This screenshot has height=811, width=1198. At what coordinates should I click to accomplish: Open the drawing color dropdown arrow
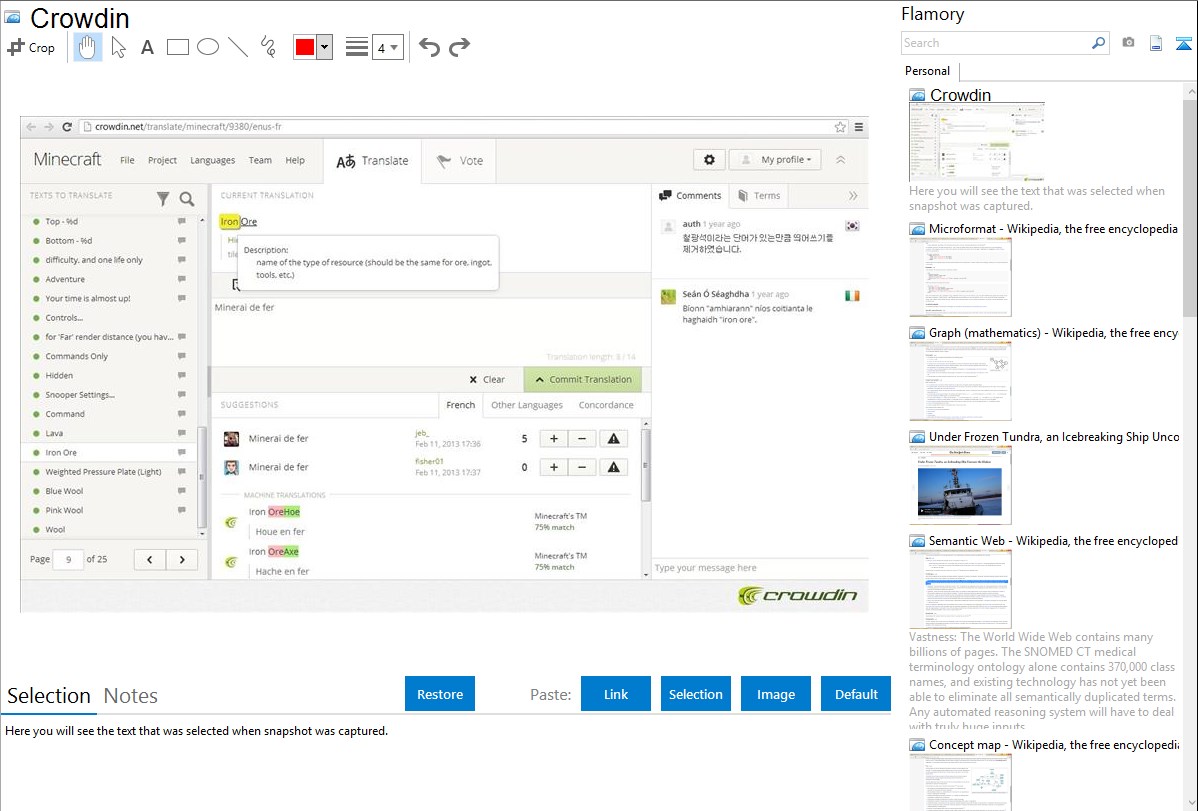click(x=325, y=47)
